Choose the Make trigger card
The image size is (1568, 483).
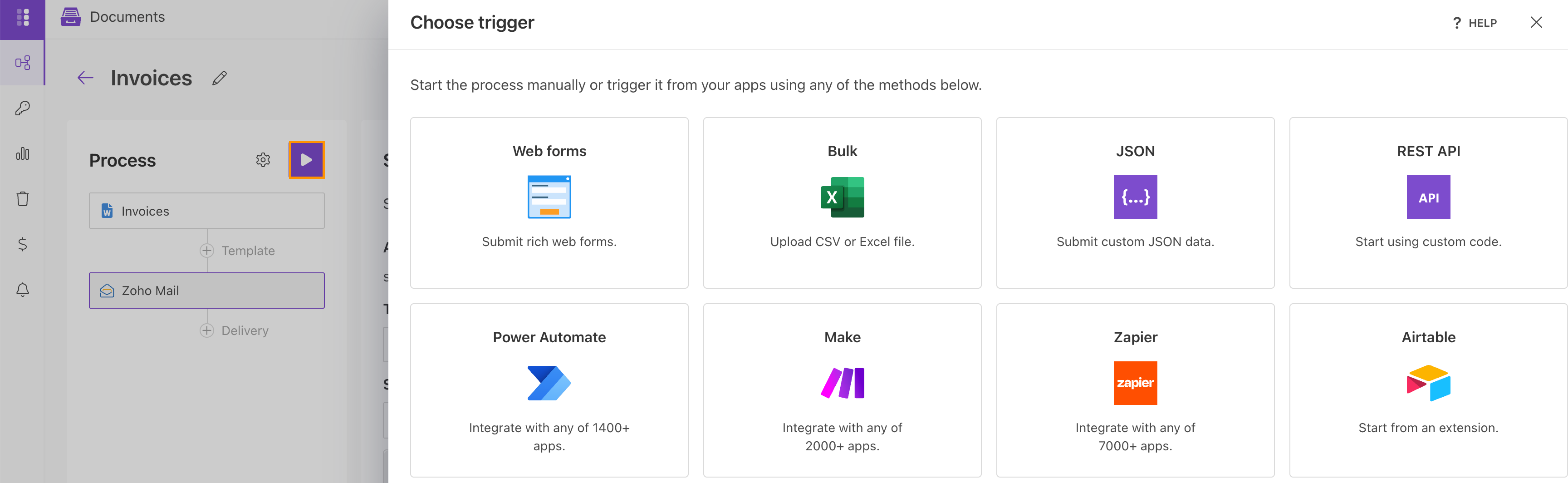pyautogui.click(x=843, y=390)
